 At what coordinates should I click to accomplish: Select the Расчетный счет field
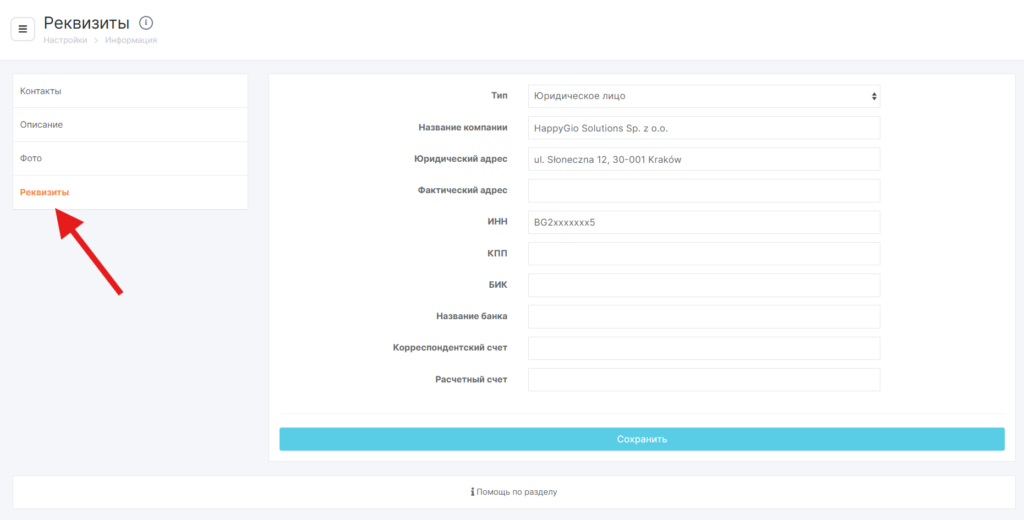(x=703, y=380)
